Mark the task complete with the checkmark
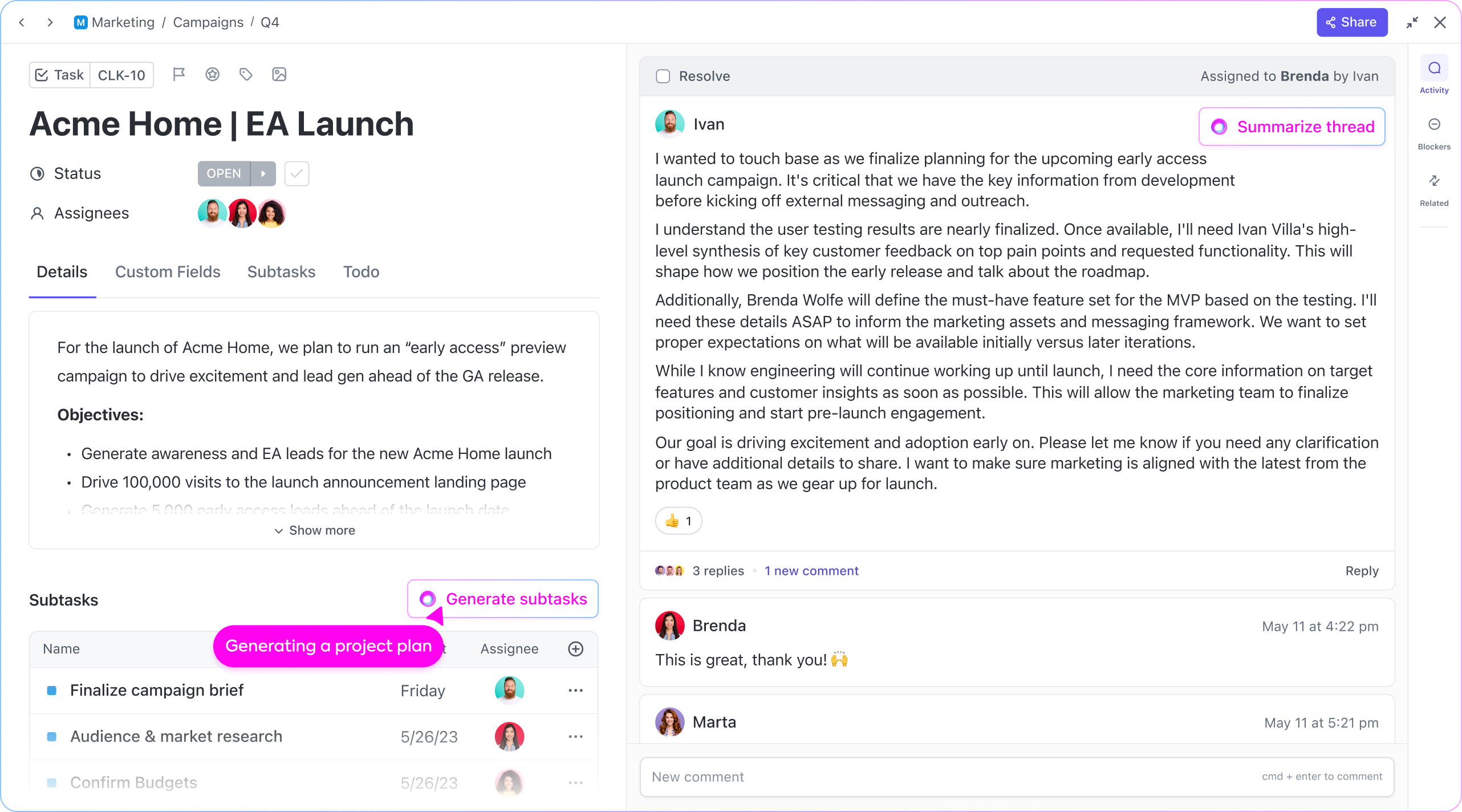Screen dimensions: 1462x812 click(x=297, y=173)
